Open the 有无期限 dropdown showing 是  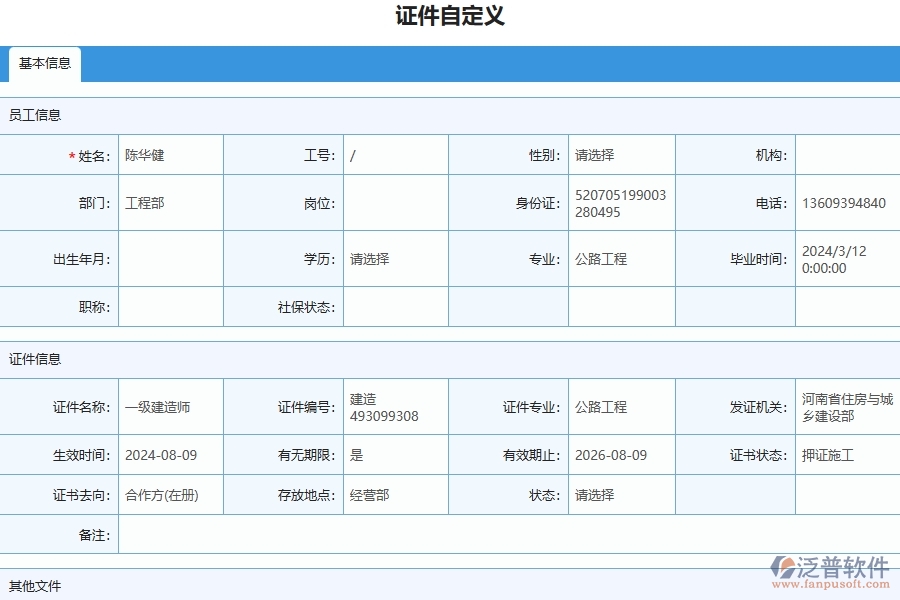pos(395,454)
